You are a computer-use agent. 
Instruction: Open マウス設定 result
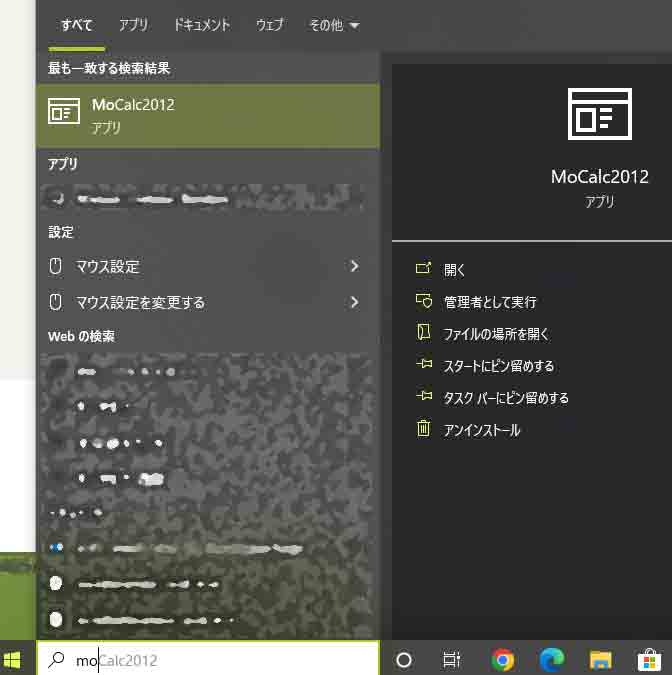tap(108, 267)
